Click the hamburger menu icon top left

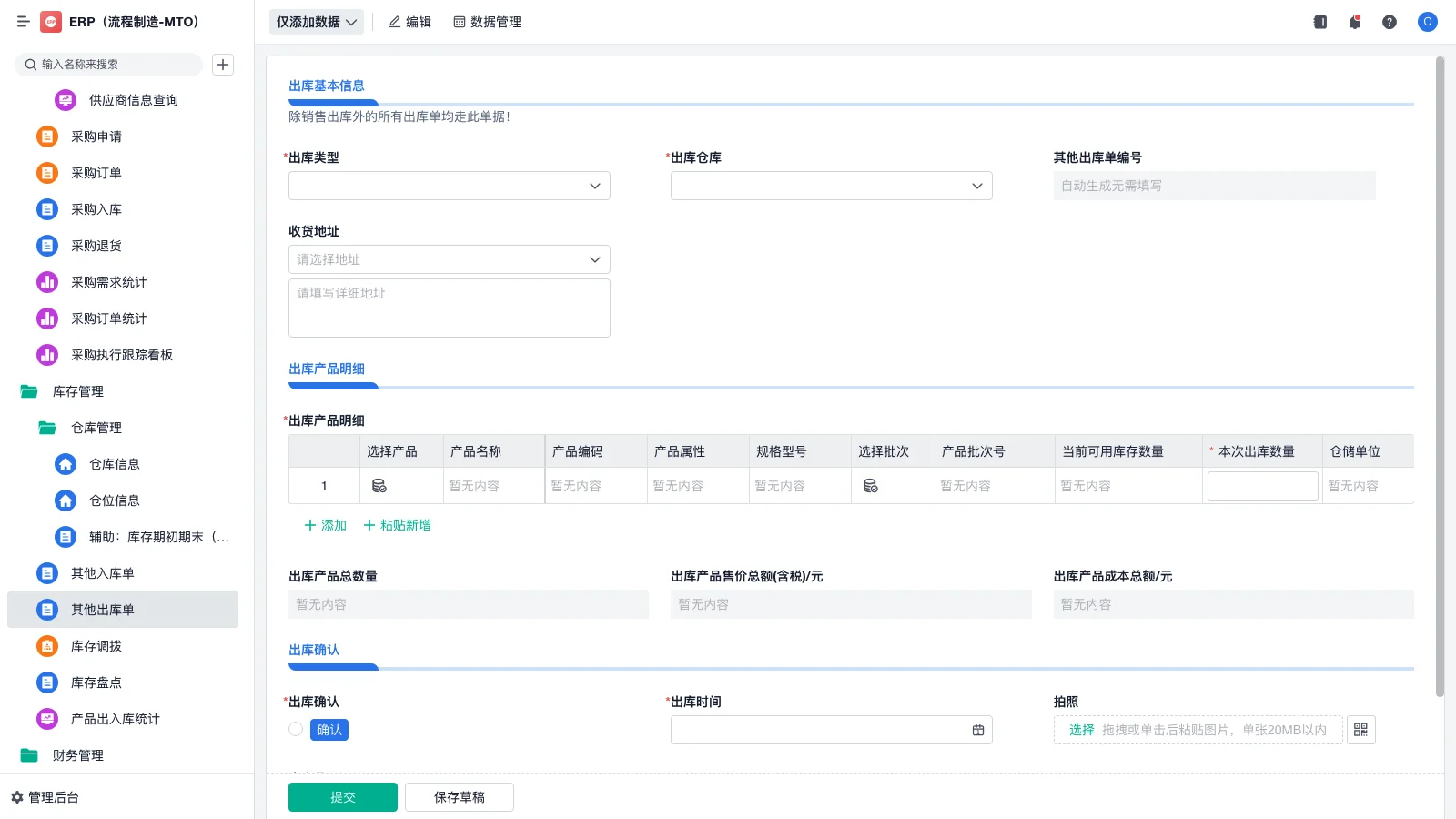tap(24, 22)
